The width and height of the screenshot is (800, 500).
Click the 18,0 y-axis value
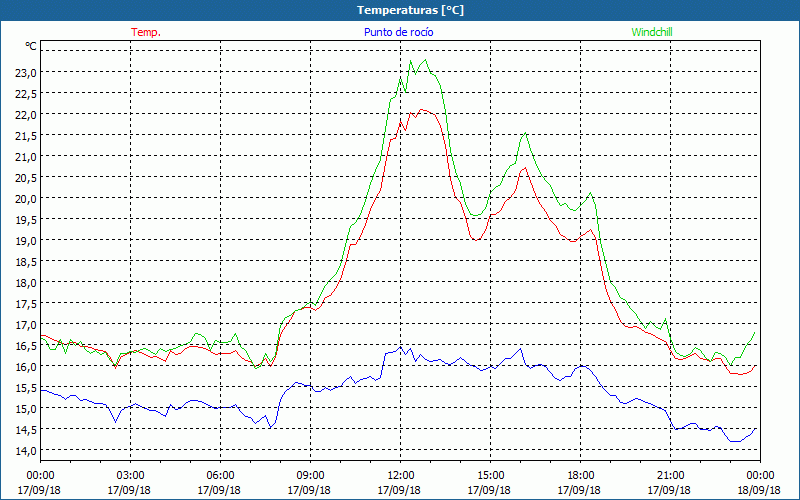tap(26, 283)
